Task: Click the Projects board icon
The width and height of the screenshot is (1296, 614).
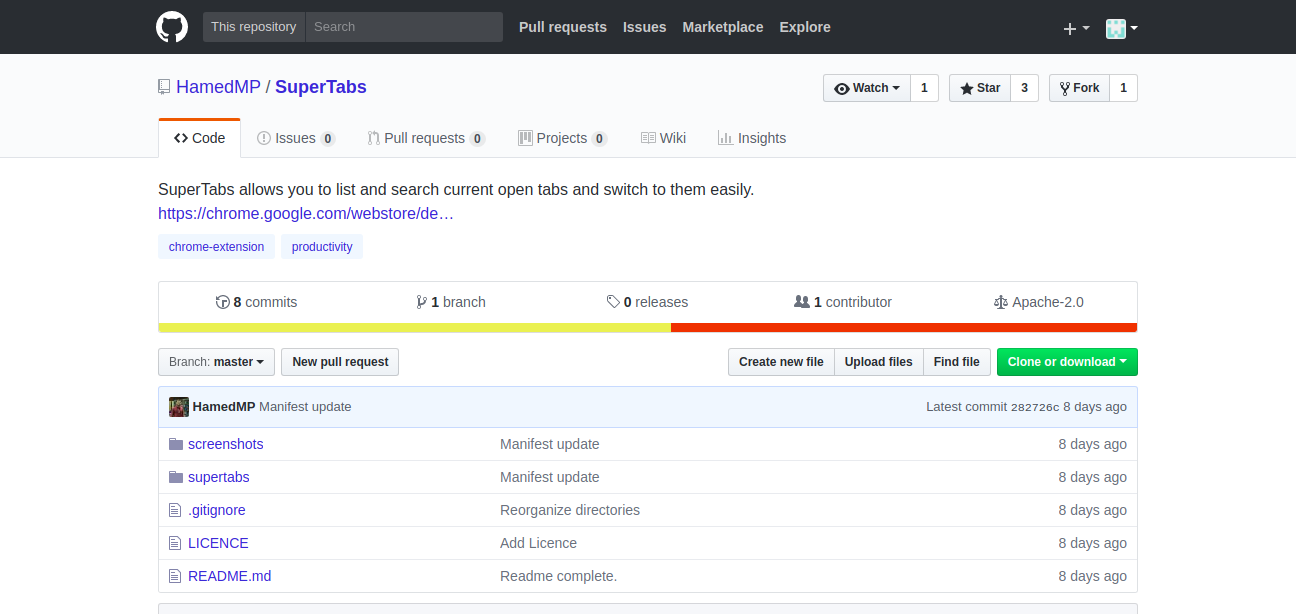Action: 525,138
